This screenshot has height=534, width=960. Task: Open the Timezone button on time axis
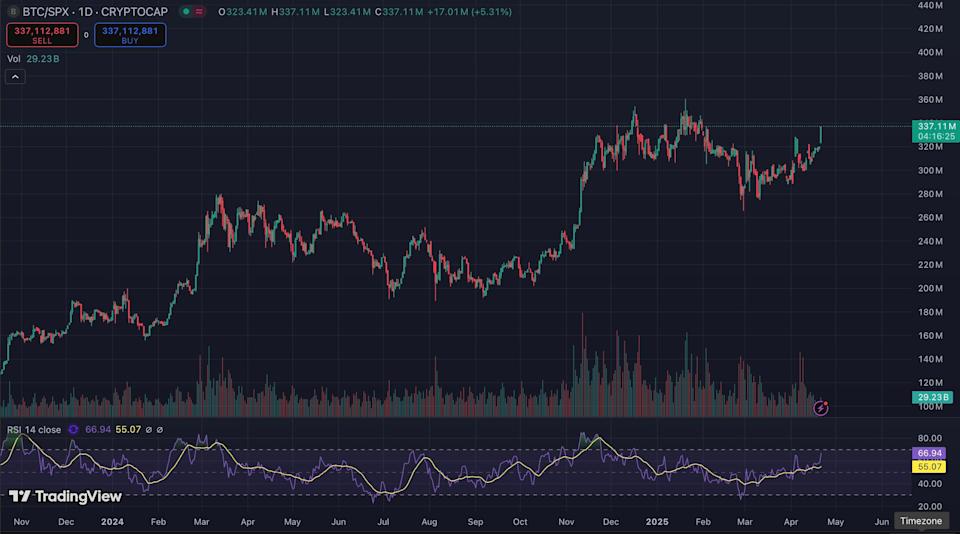pyautogui.click(x=921, y=521)
